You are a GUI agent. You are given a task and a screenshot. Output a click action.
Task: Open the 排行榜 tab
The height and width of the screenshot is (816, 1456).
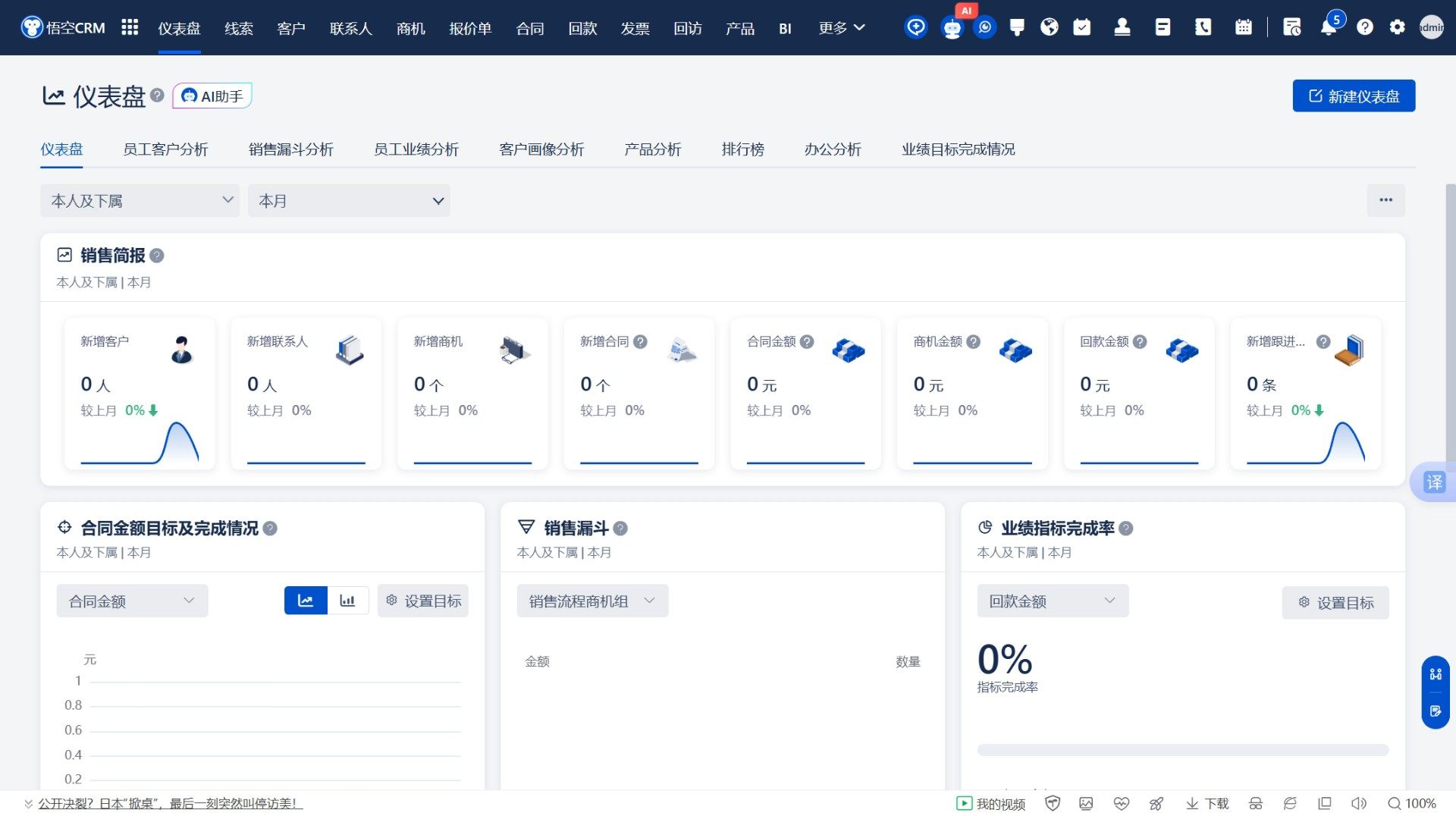pyautogui.click(x=742, y=149)
